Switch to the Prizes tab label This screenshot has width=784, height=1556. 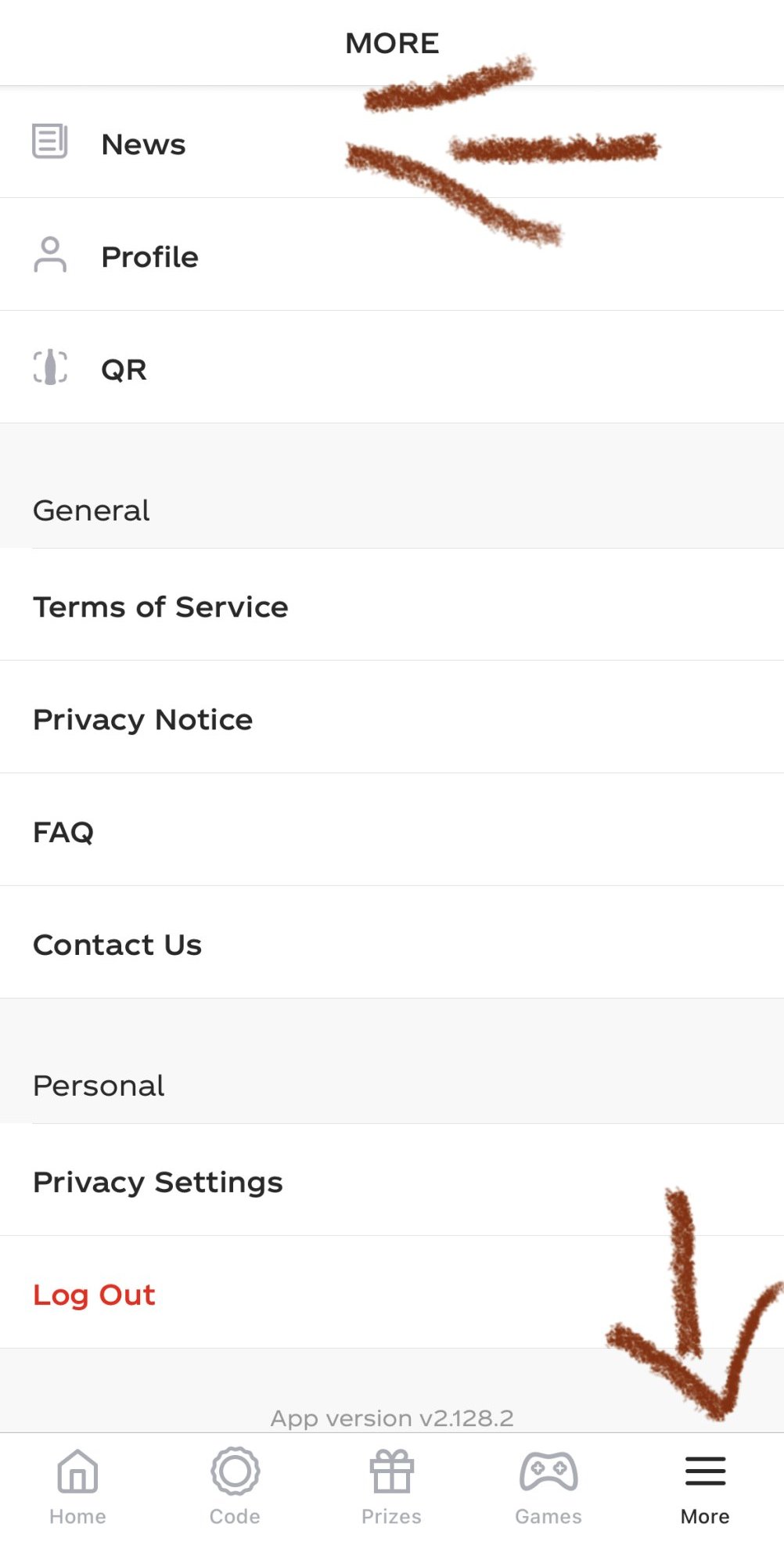(x=391, y=1517)
